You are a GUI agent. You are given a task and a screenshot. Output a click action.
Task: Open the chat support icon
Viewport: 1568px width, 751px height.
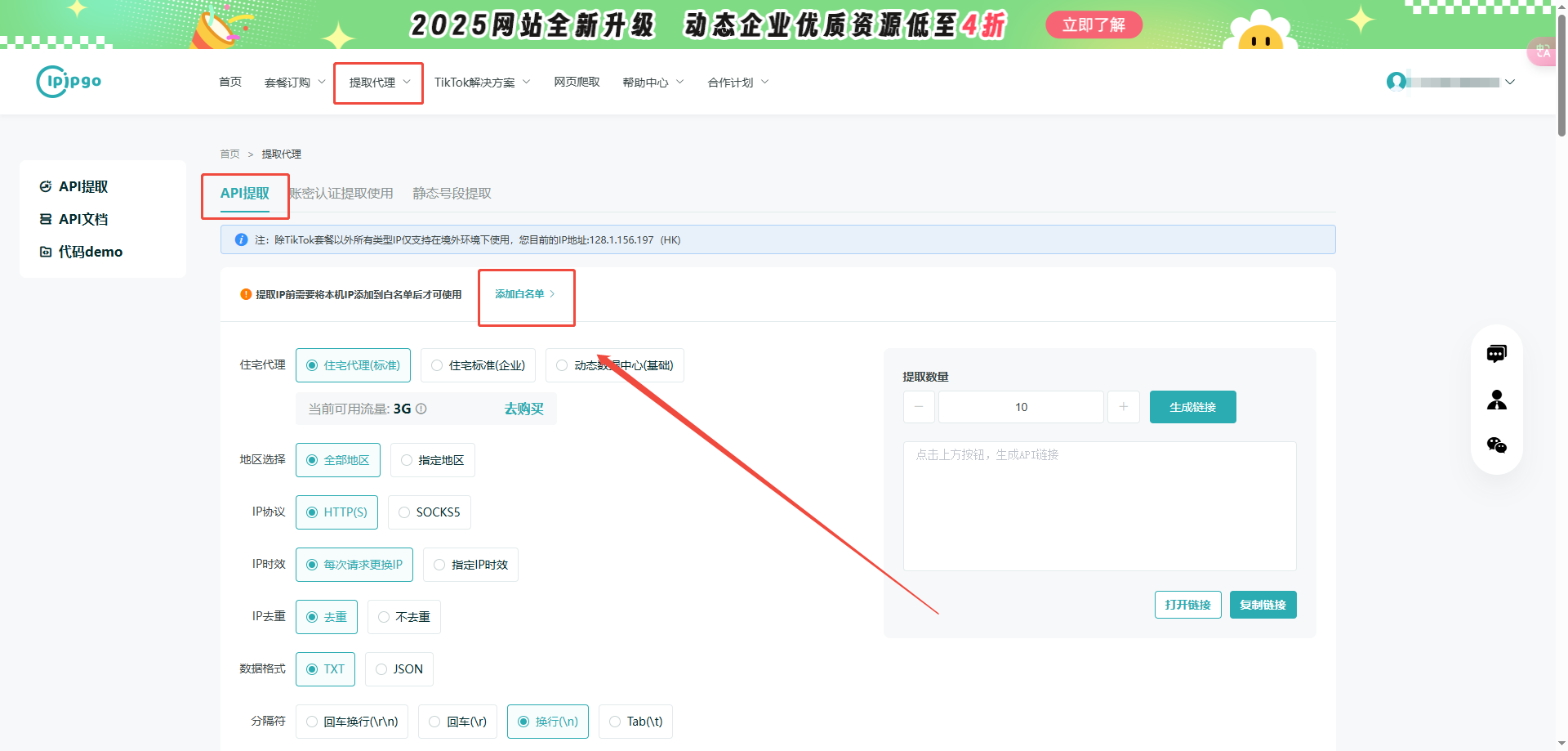click(x=1496, y=354)
